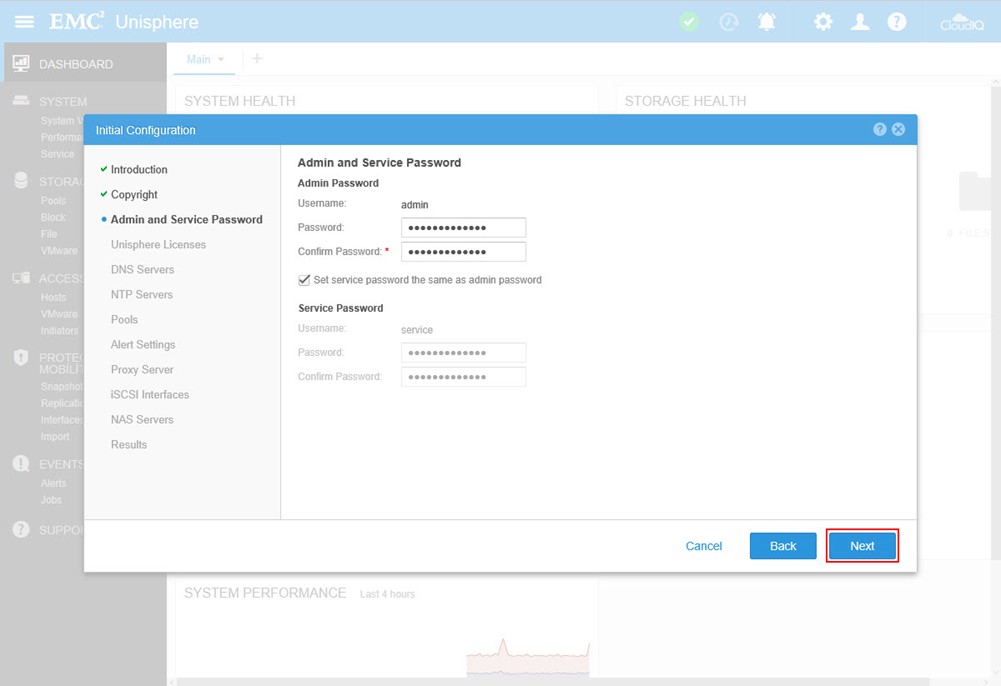
Task: Open the user profile icon
Action: pyautogui.click(x=860, y=22)
